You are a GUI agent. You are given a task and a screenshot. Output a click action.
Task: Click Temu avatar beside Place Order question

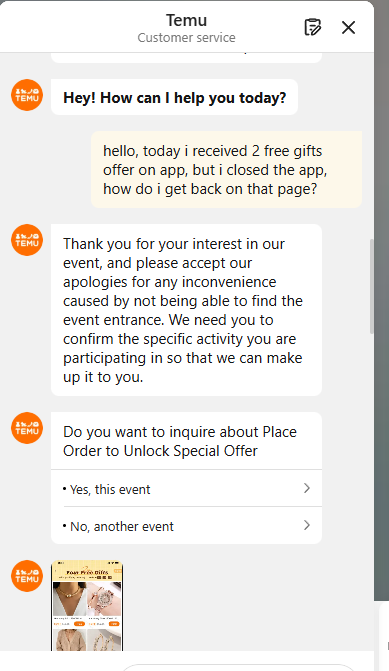pos(27,428)
